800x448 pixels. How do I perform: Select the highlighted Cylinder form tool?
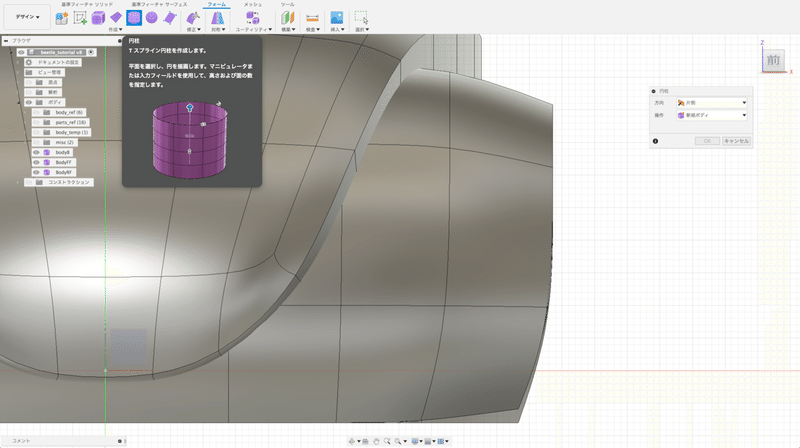[x=134, y=18]
